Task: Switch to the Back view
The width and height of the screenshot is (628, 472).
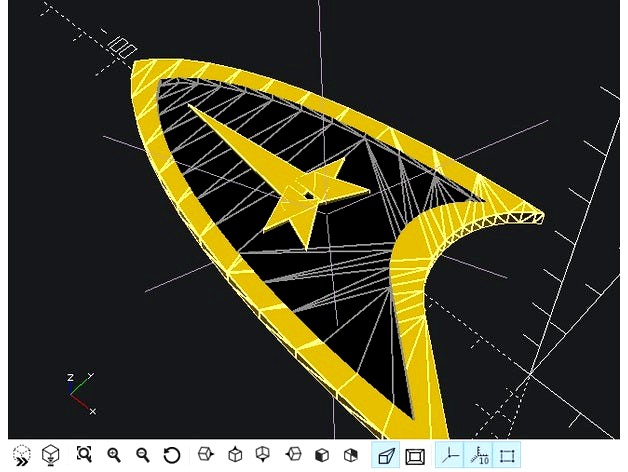Action: (351, 455)
